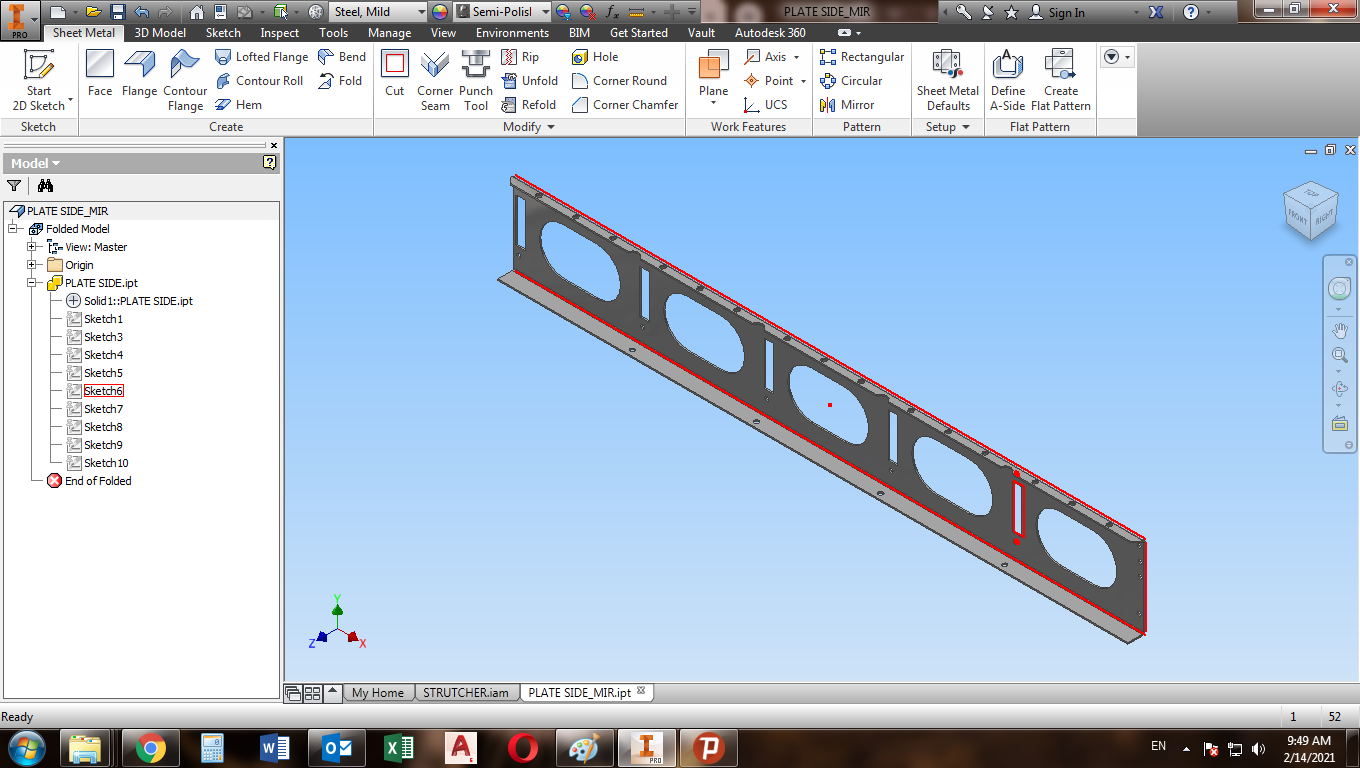
Task: Open the Sketch ribbon tab
Action: [x=223, y=33]
